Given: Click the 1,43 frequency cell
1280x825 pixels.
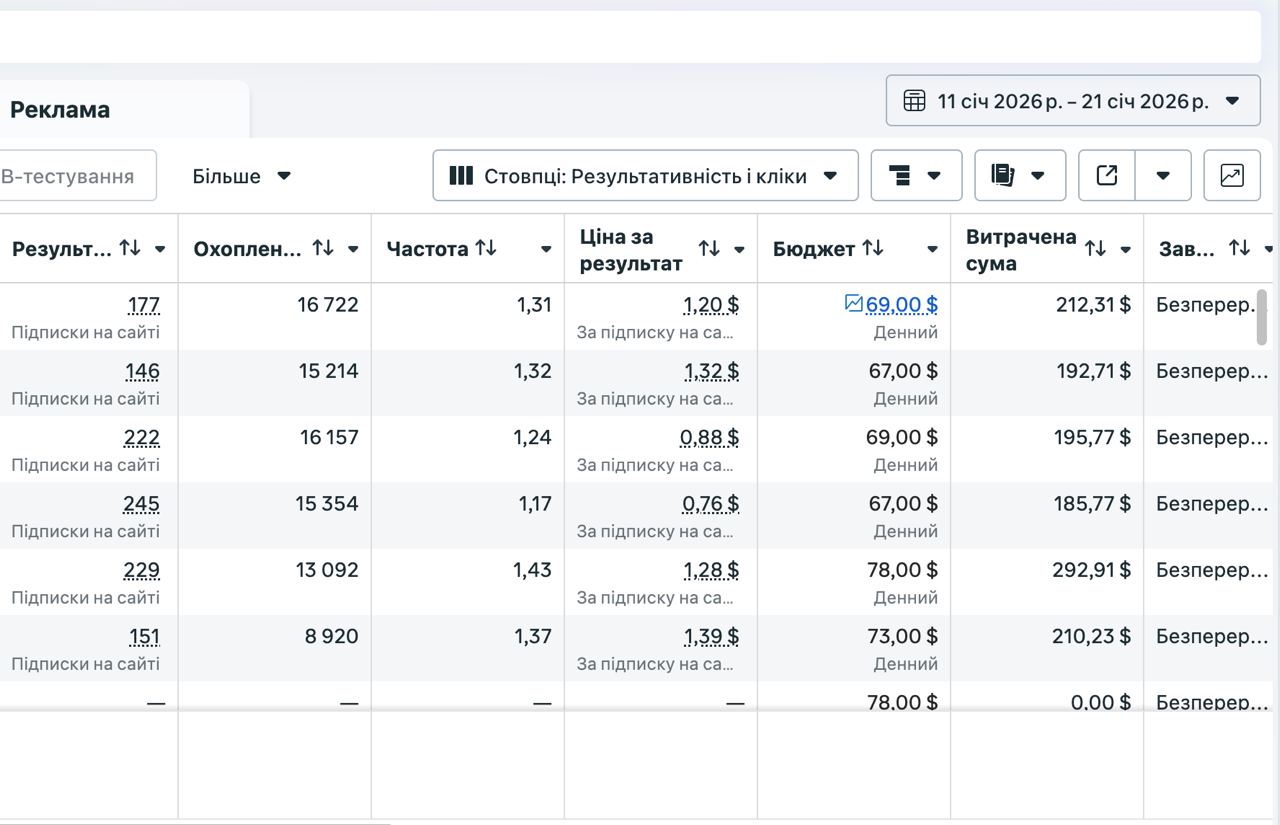Looking at the screenshot, I should [x=532, y=570].
